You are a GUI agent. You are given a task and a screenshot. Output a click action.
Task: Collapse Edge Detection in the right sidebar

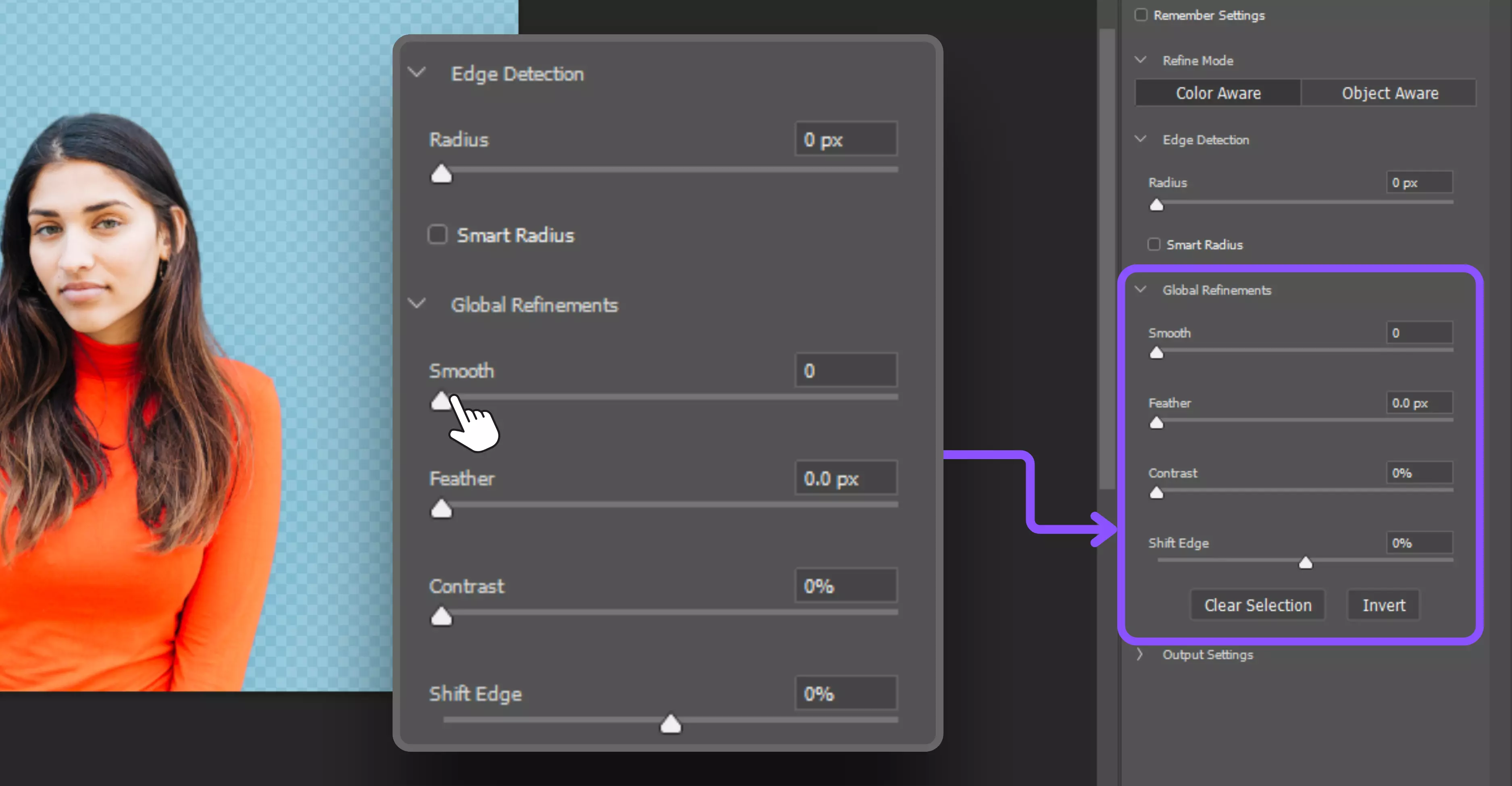pos(1141,139)
